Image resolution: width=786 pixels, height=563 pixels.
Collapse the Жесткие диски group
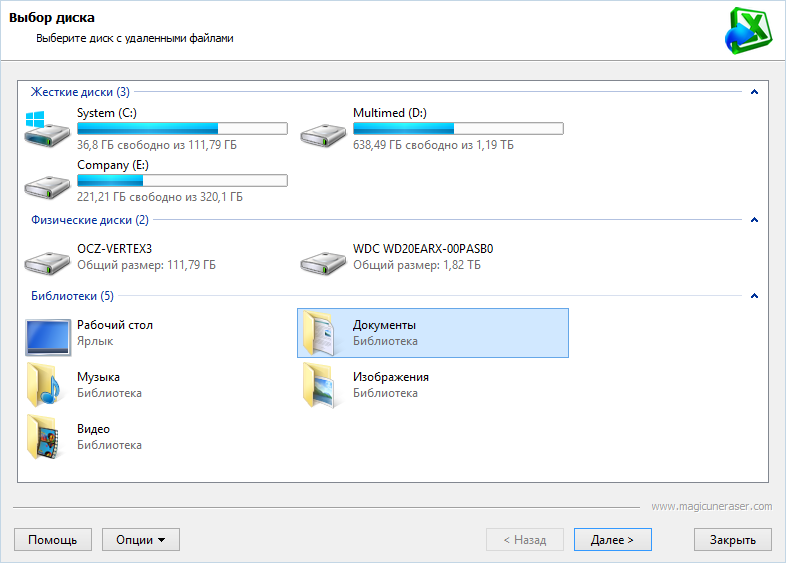tap(754, 92)
